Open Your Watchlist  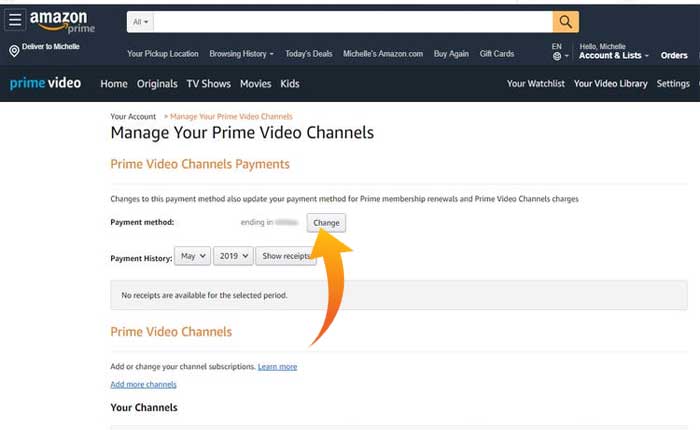tap(536, 84)
